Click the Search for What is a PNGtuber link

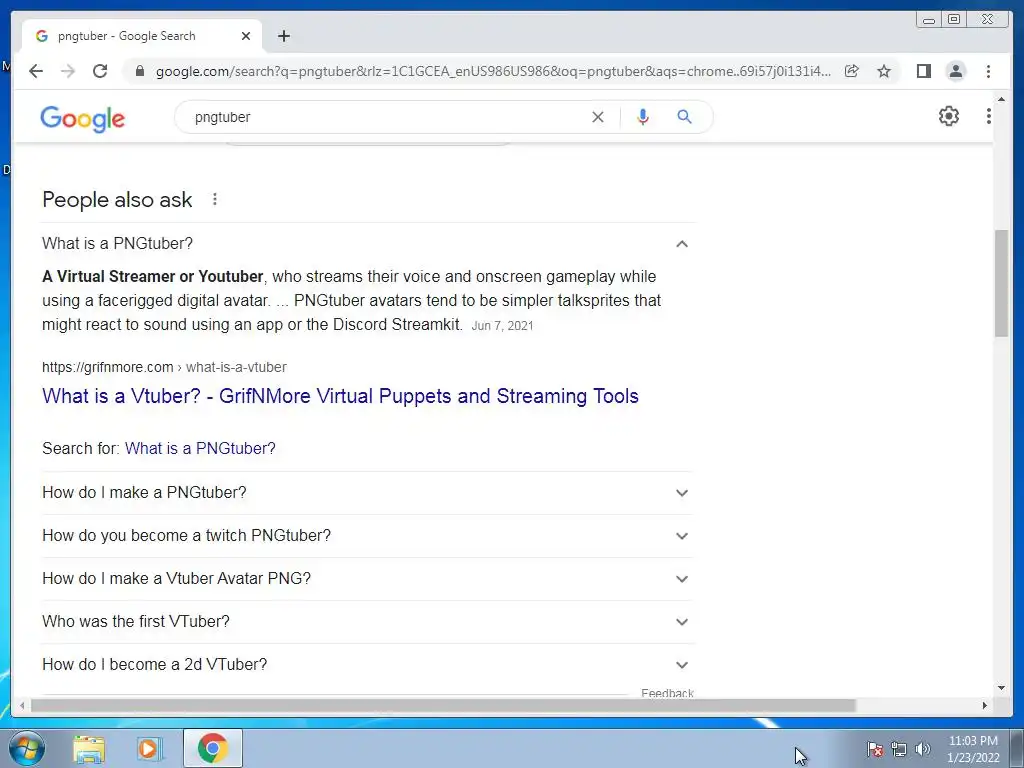(x=200, y=448)
